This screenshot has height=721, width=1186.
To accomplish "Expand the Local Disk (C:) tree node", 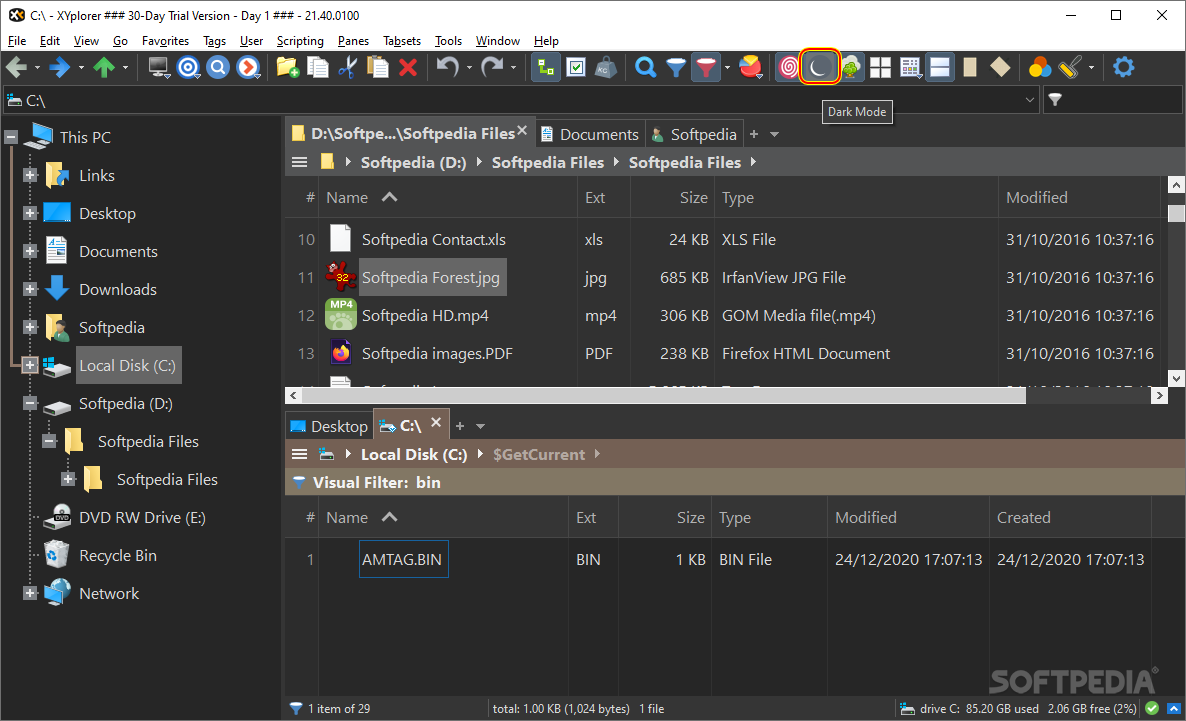I will pyautogui.click(x=29, y=365).
